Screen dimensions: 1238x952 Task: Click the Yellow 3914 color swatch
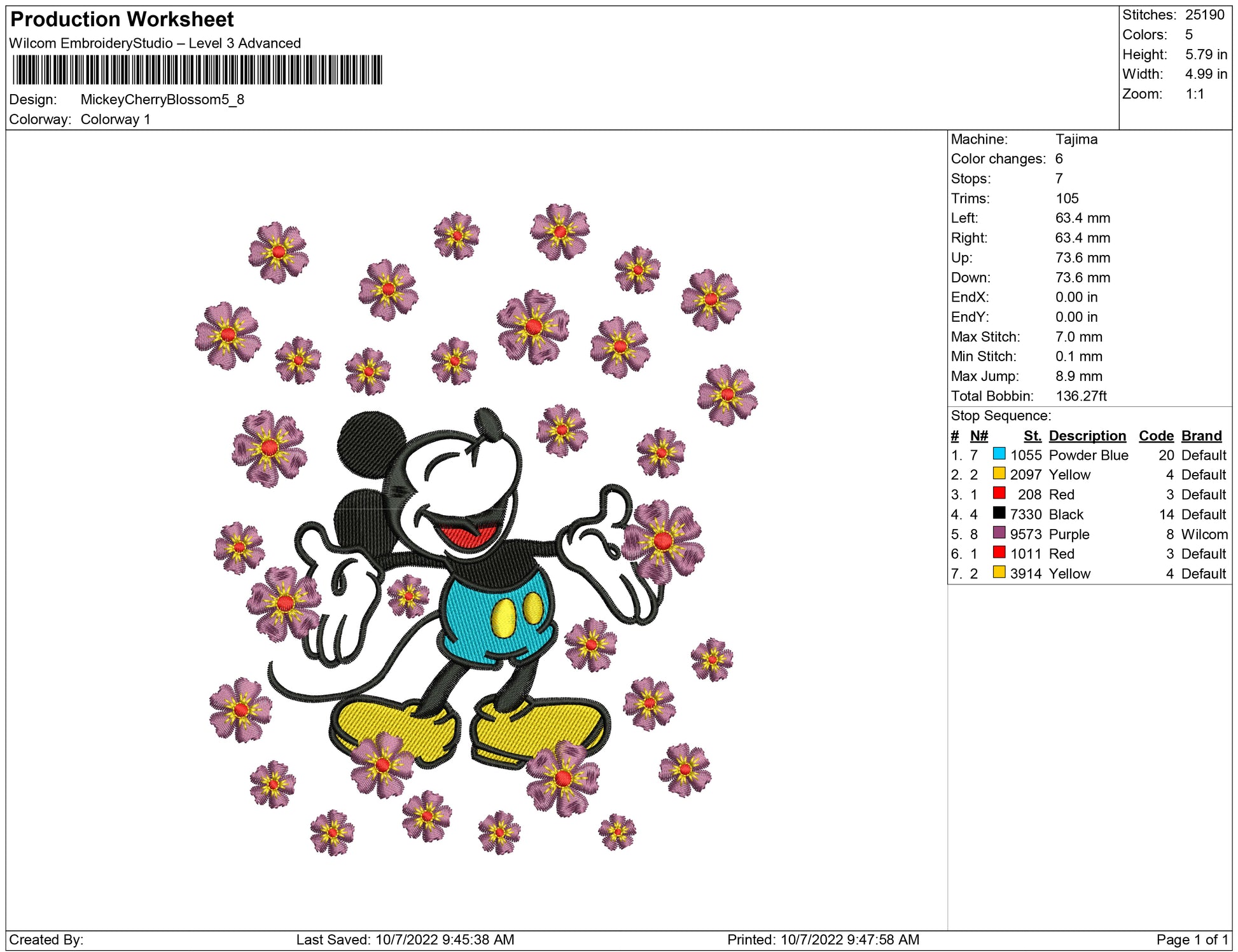(999, 572)
